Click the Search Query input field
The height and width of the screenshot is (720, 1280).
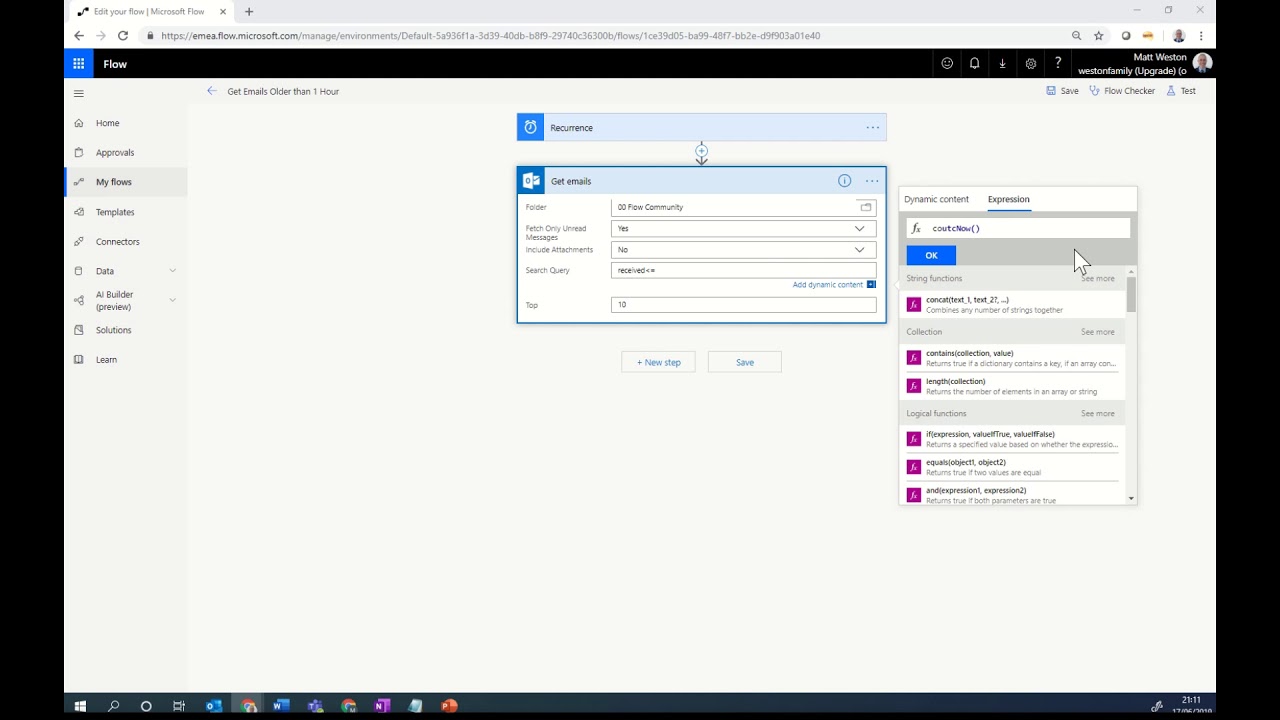(x=743, y=270)
